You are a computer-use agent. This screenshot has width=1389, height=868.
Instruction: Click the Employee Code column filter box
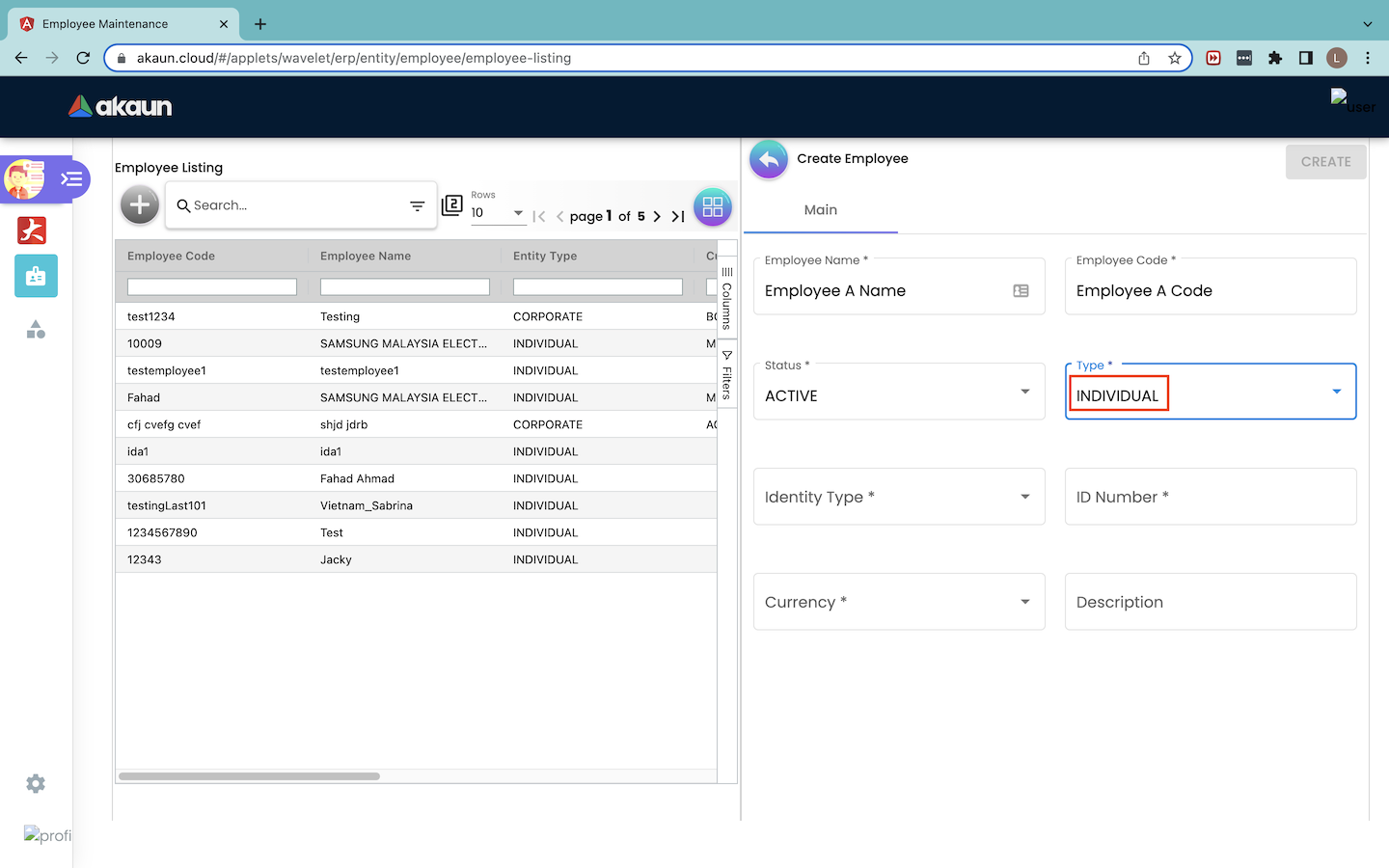point(212,287)
